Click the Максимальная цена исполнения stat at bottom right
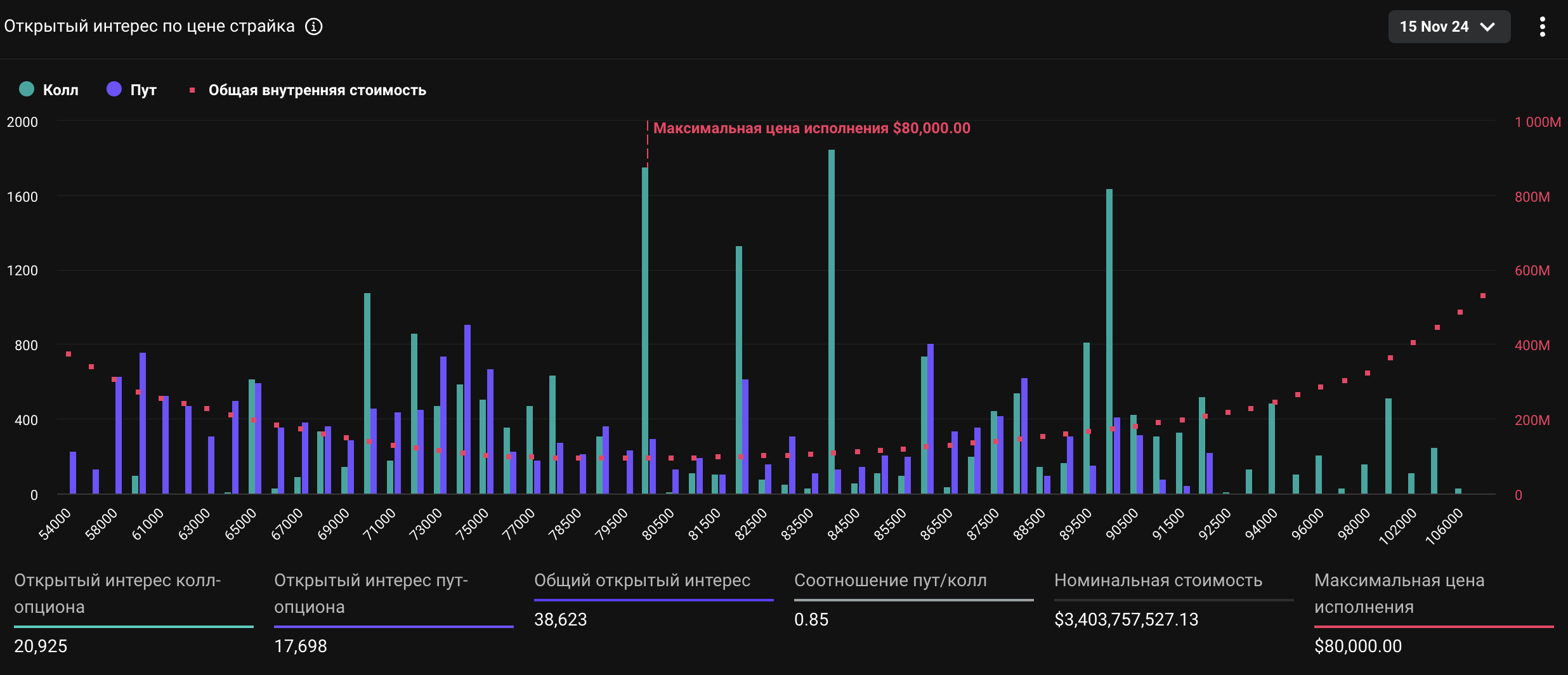Viewport: 1568px width, 675px height. point(1399,593)
